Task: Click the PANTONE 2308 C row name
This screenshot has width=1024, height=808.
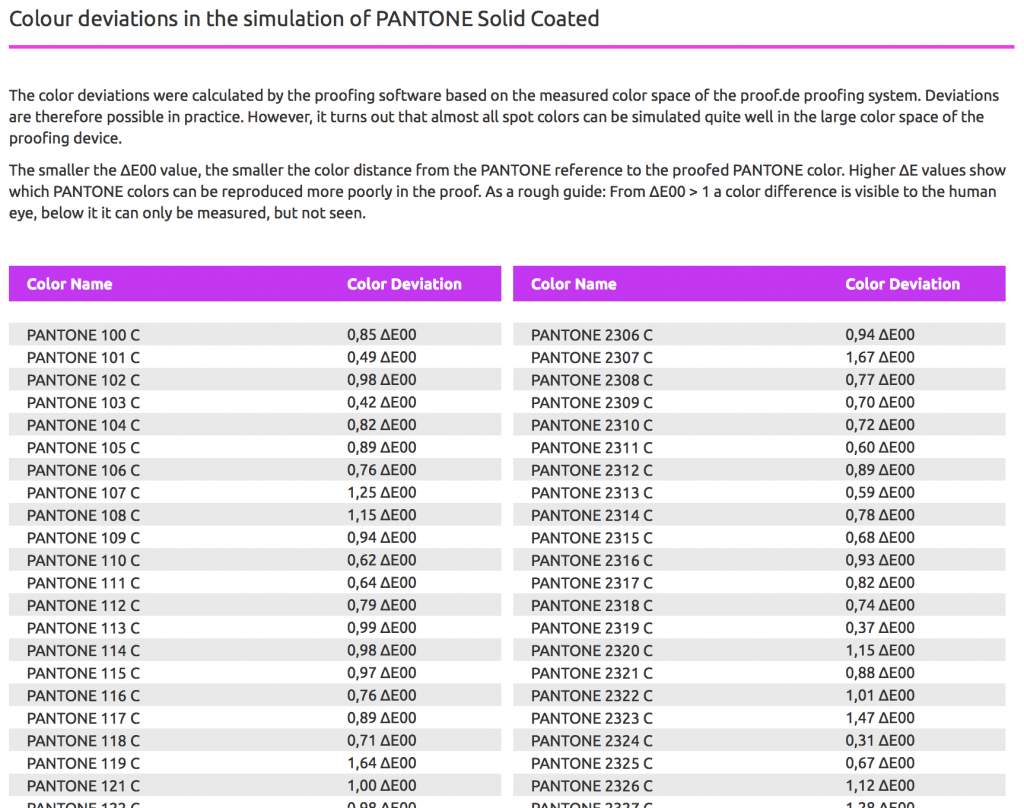Action: coord(592,380)
